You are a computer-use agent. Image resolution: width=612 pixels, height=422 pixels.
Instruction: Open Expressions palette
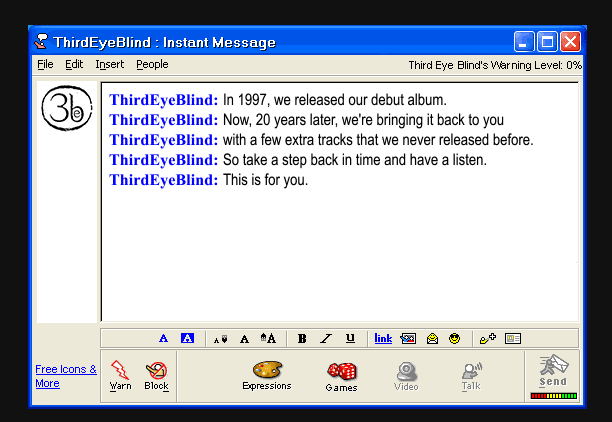coord(267,376)
